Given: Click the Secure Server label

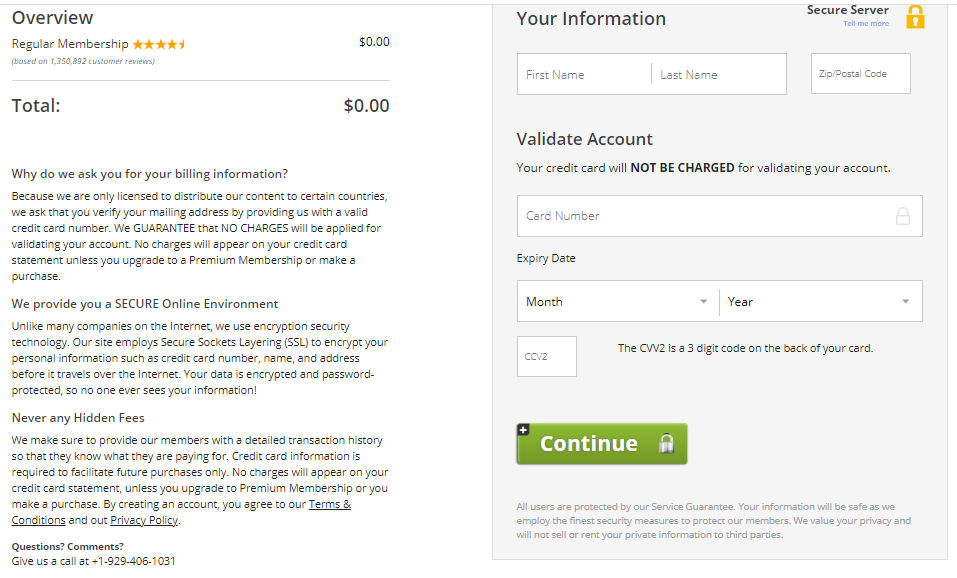Looking at the screenshot, I should click(x=847, y=10).
